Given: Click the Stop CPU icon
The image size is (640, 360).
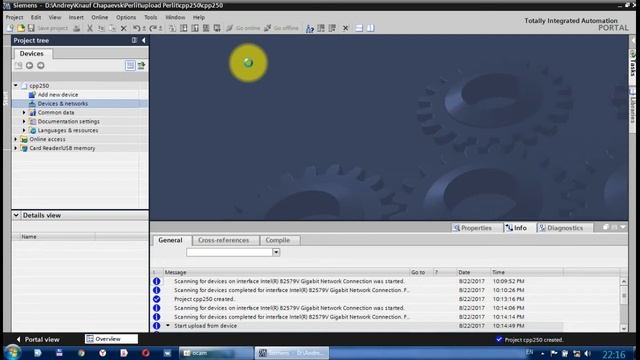Looking at the screenshot, I should coord(332,28).
